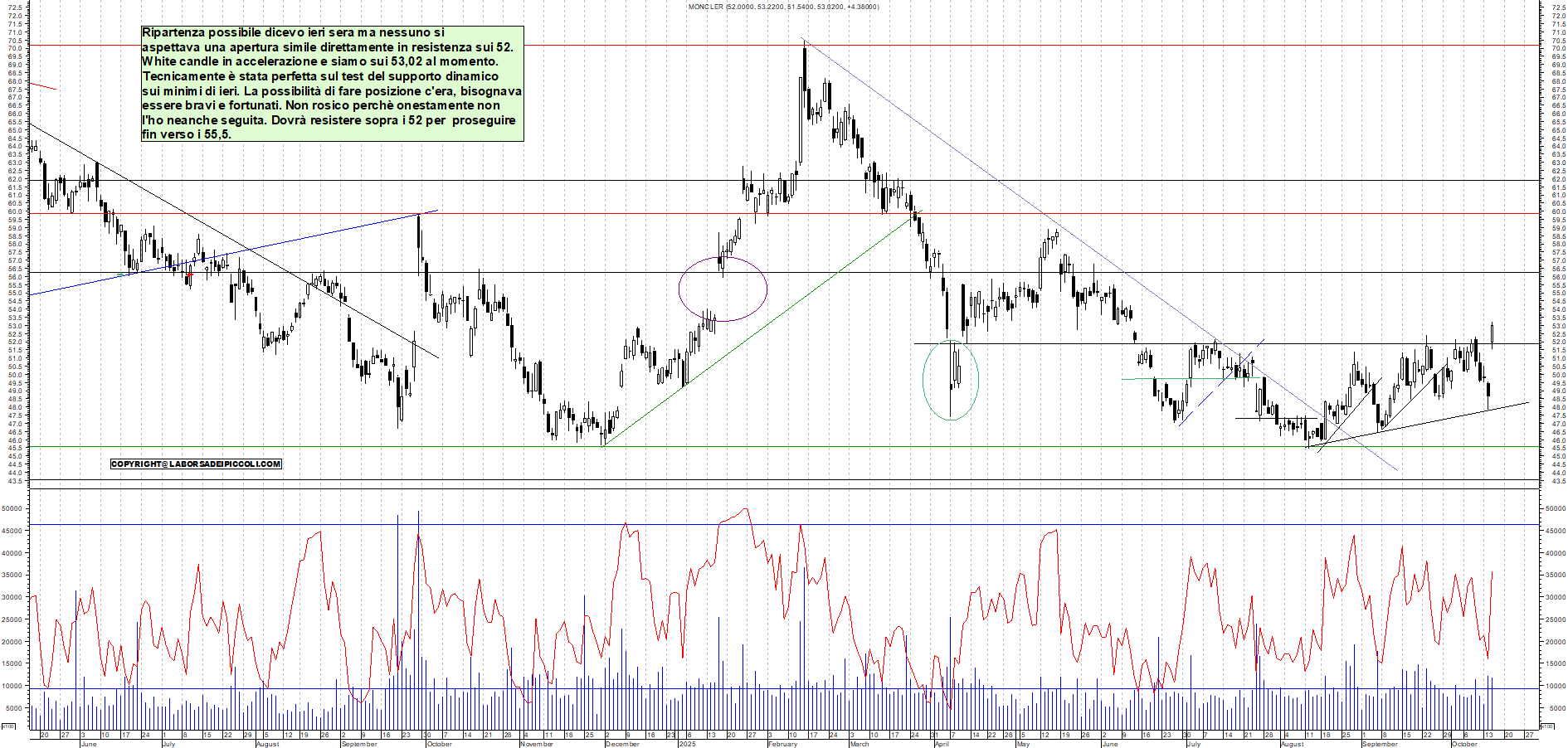Click the February label on the time axis
1568x748 pixels.
click(782, 744)
